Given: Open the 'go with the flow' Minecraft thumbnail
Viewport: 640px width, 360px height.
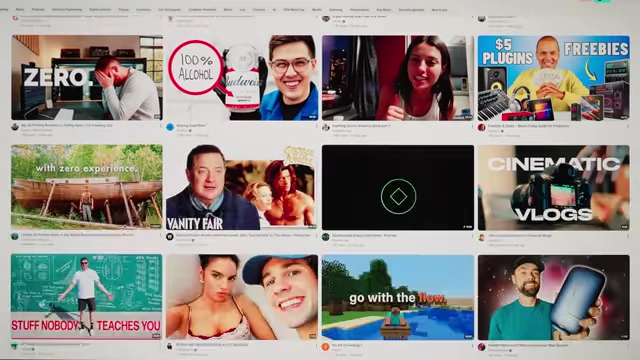Looking at the screenshot, I should click(x=398, y=298).
